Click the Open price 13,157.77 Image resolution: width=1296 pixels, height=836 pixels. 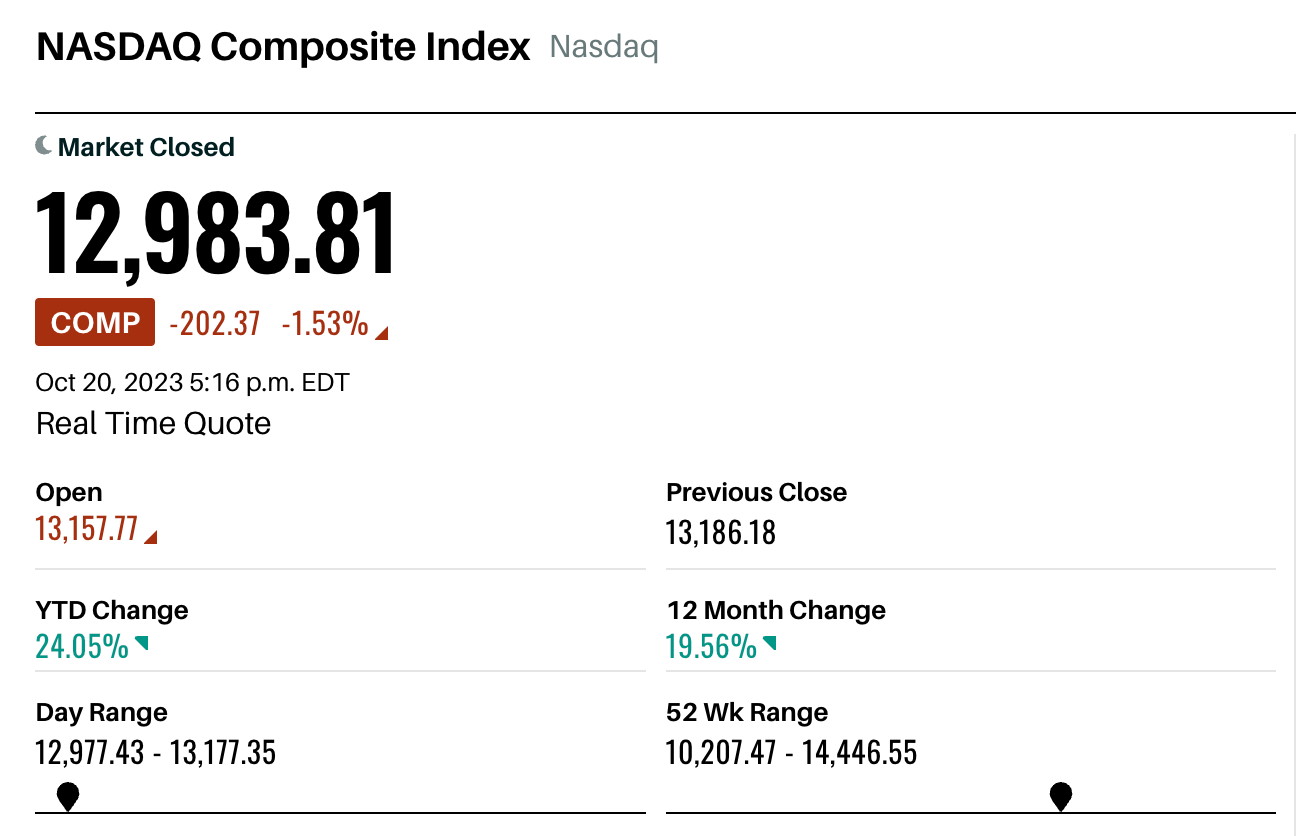87,528
